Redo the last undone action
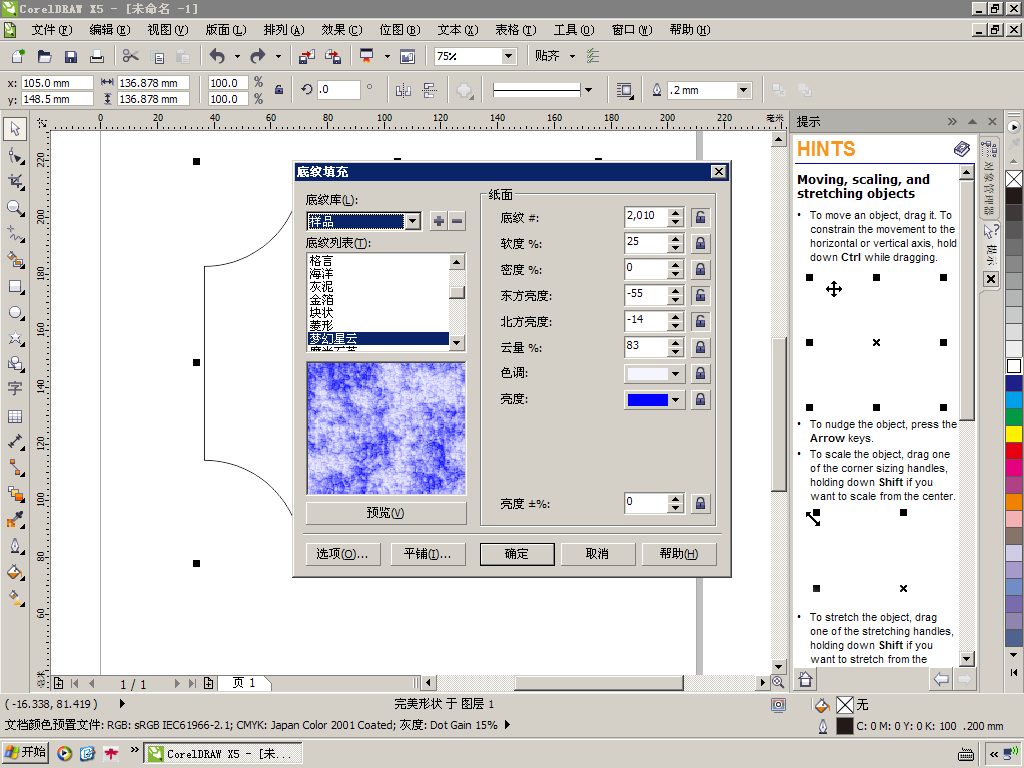The height and width of the screenshot is (768, 1024). 259,56
